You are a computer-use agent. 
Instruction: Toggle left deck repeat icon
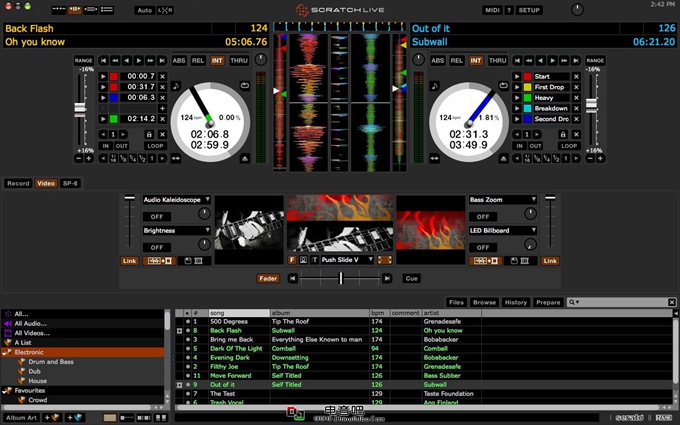245,86
